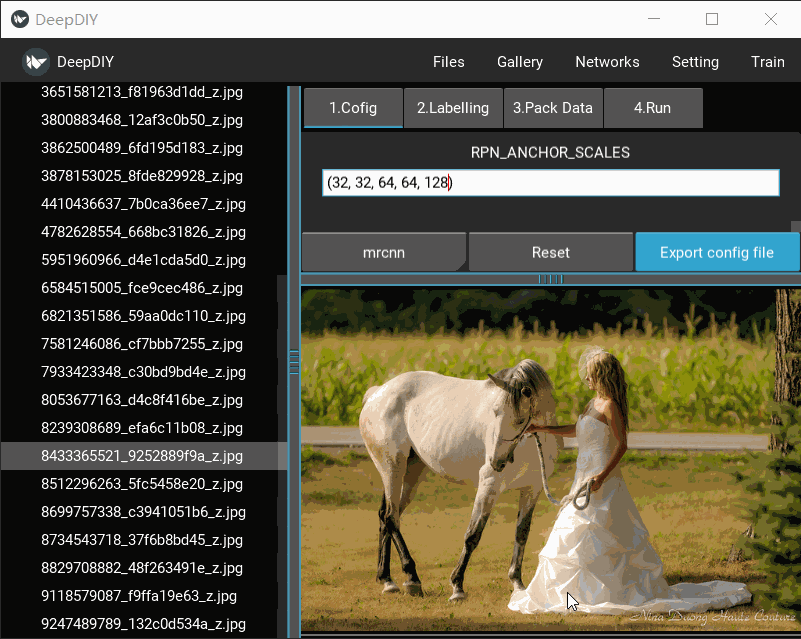
Task: Click the DeepDIY logo icon in the header
Action: point(35,62)
